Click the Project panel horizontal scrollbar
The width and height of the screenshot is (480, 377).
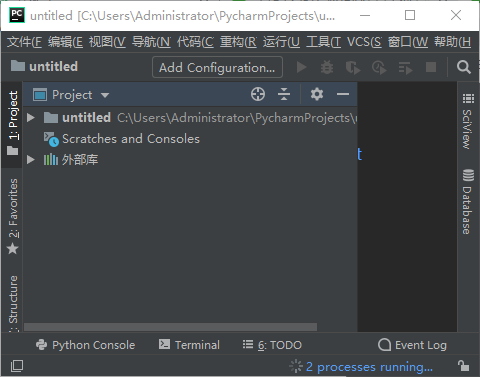[170, 327]
